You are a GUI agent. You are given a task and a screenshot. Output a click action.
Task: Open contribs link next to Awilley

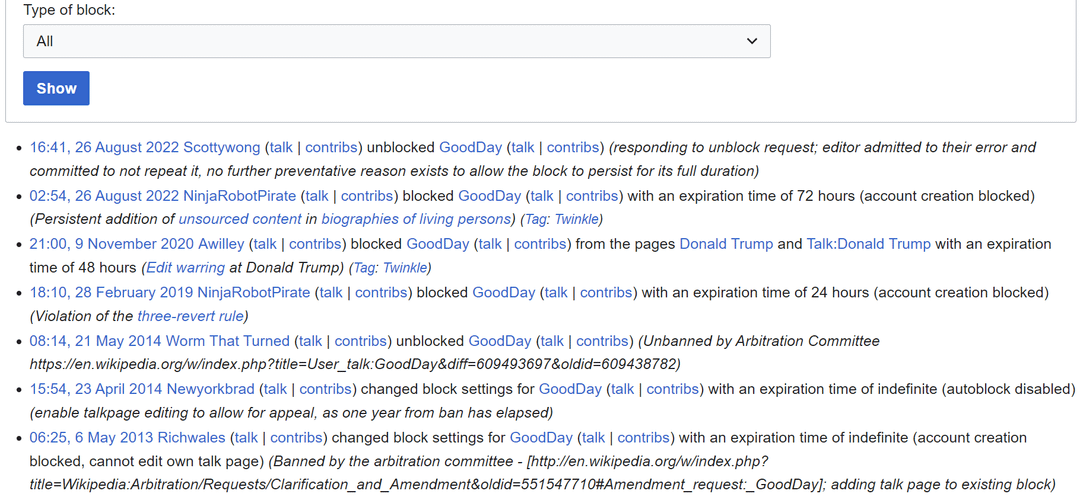click(315, 244)
